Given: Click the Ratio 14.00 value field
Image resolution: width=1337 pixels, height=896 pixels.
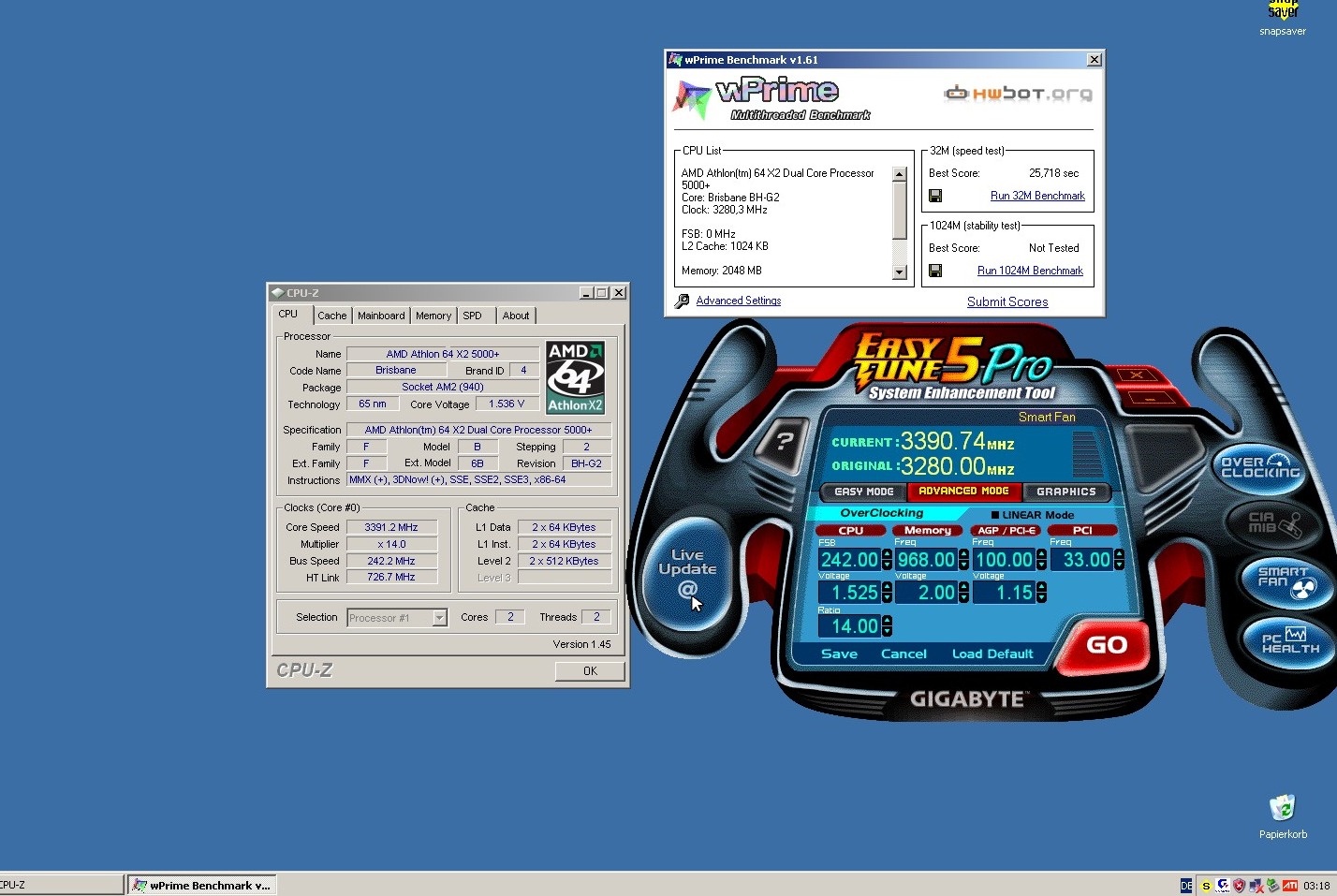Looking at the screenshot, I should click(849, 626).
